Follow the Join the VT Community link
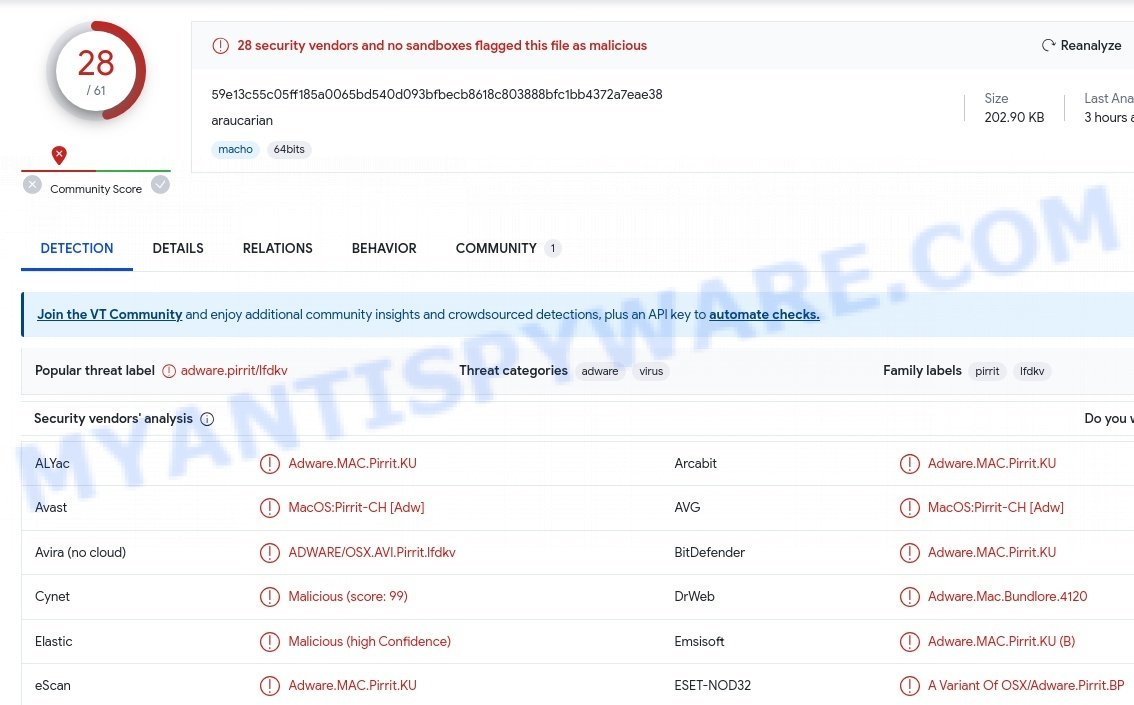The height and width of the screenshot is (705, 1134). point(110,315)
